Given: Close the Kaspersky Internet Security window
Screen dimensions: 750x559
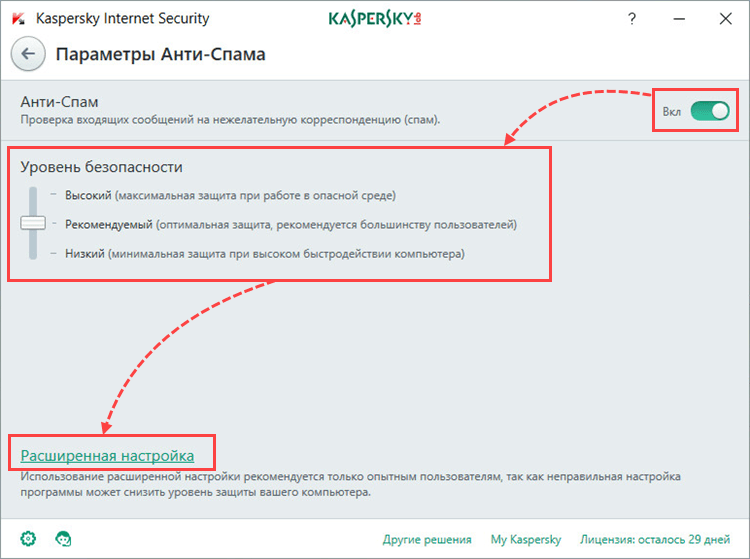Looking at the screenshot, I should pyautogui.click(x=726, y=19).
